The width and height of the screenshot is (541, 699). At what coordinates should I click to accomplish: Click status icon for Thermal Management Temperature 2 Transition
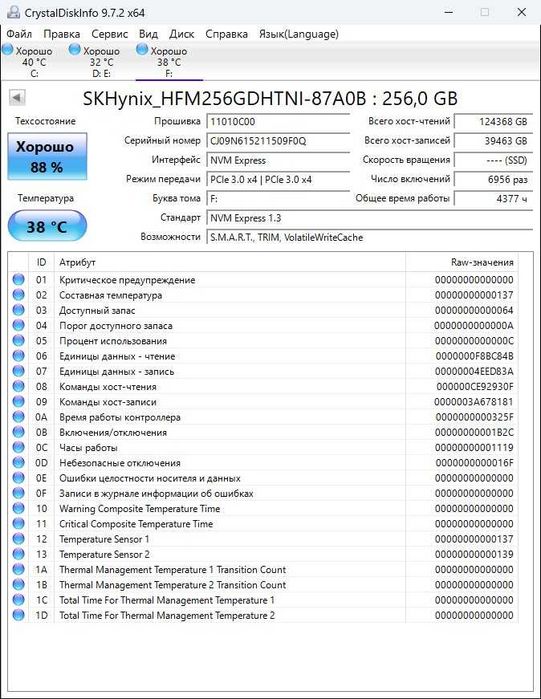[x=18, y=584]
